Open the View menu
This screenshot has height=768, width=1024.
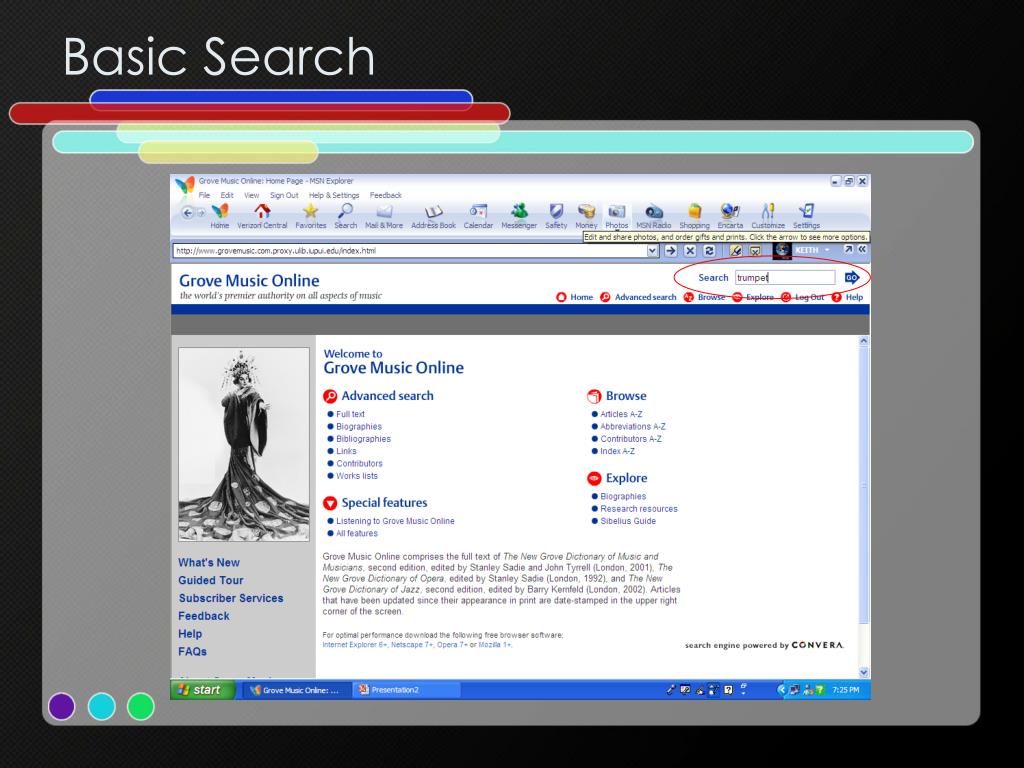[251, 195]
